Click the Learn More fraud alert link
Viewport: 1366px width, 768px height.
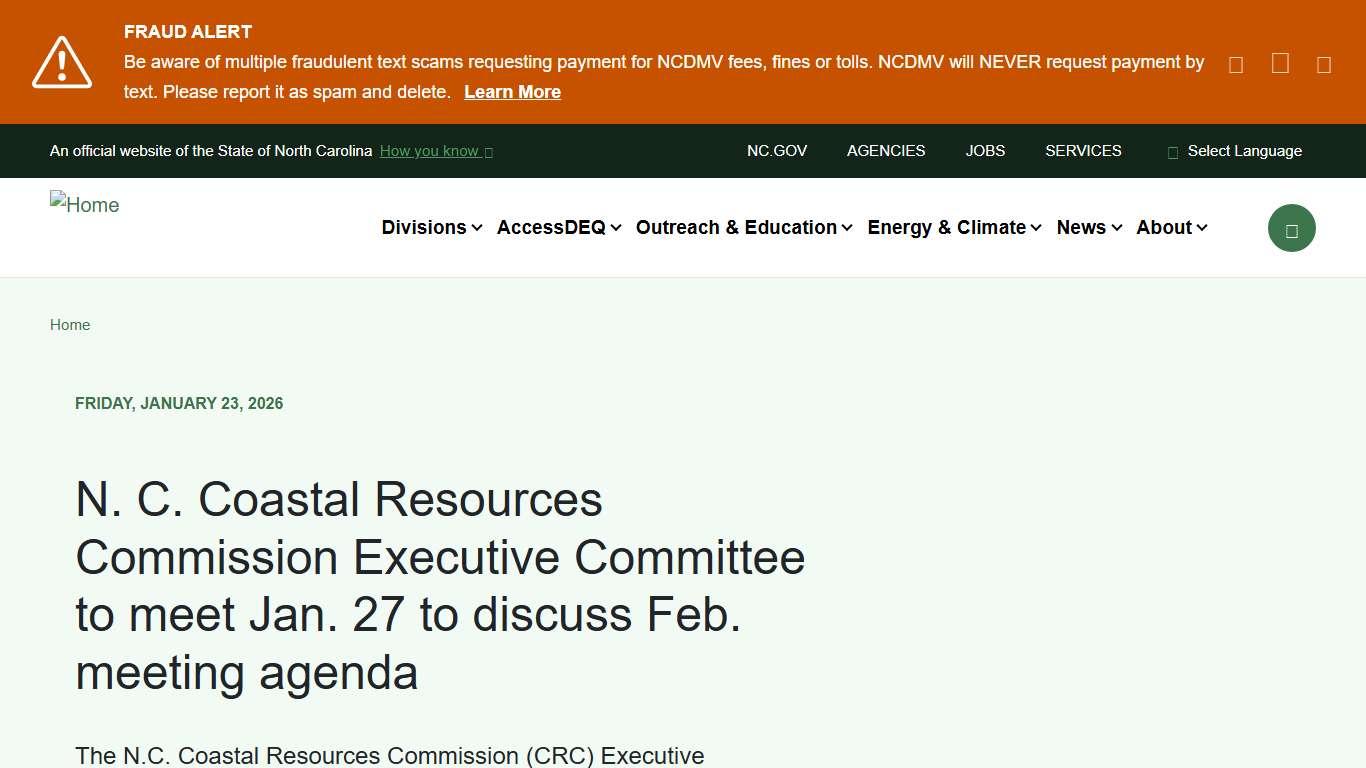click(512, 92)
